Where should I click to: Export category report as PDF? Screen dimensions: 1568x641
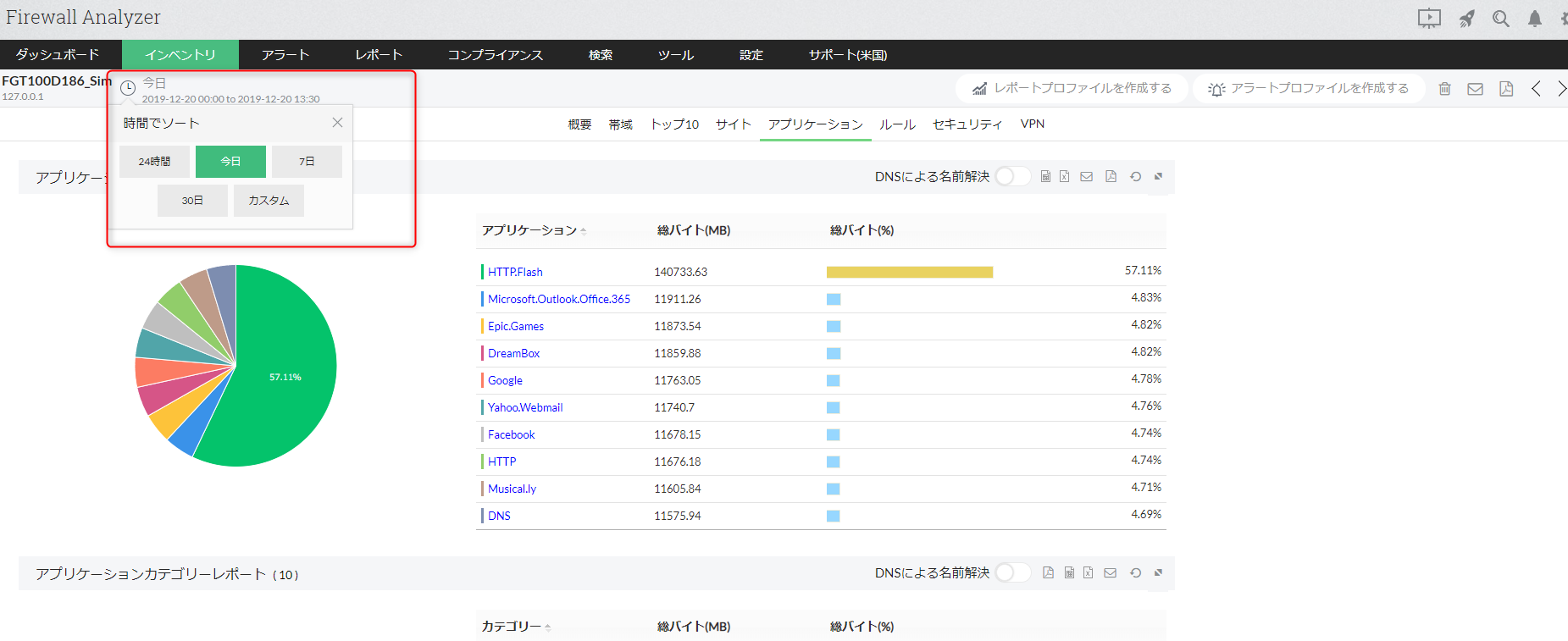[1048, 573]
